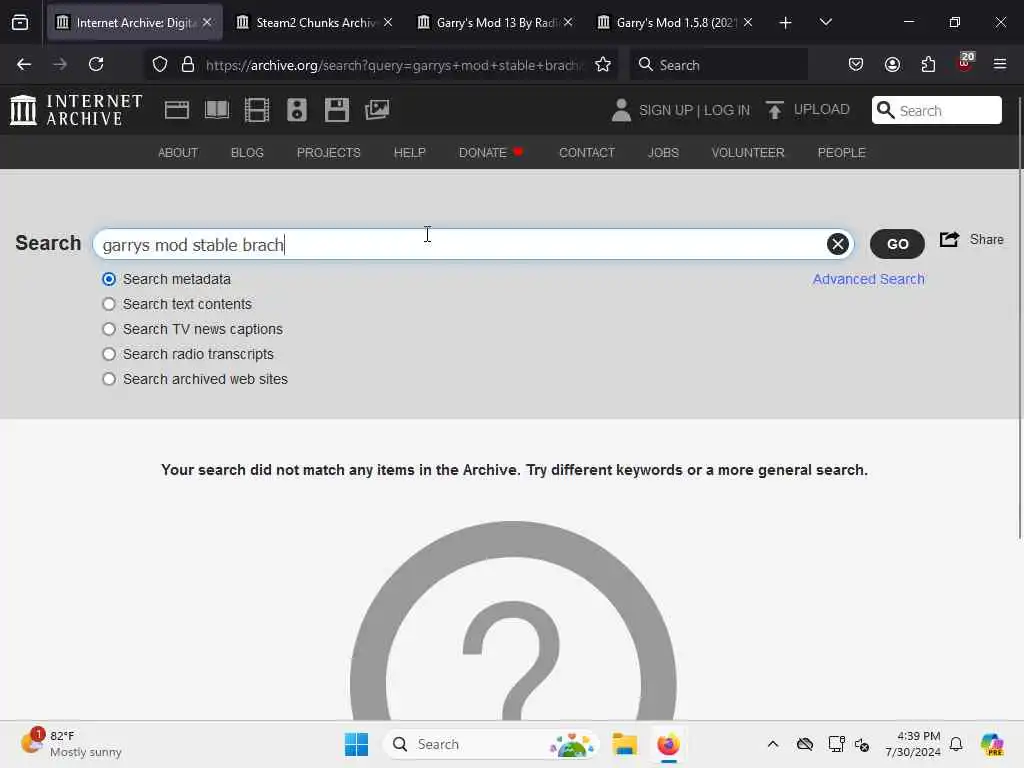Open the Save to Pocket icon
Viewport: 1024px width, 768px height.
(x=856, y=64)
